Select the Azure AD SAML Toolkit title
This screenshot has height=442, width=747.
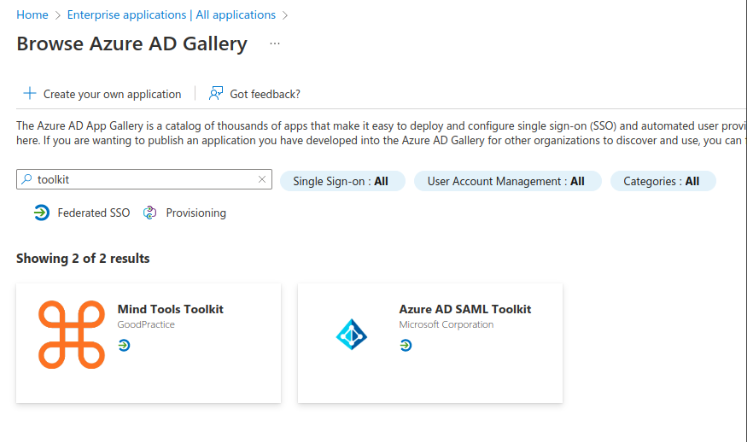[x=464, y=309]
